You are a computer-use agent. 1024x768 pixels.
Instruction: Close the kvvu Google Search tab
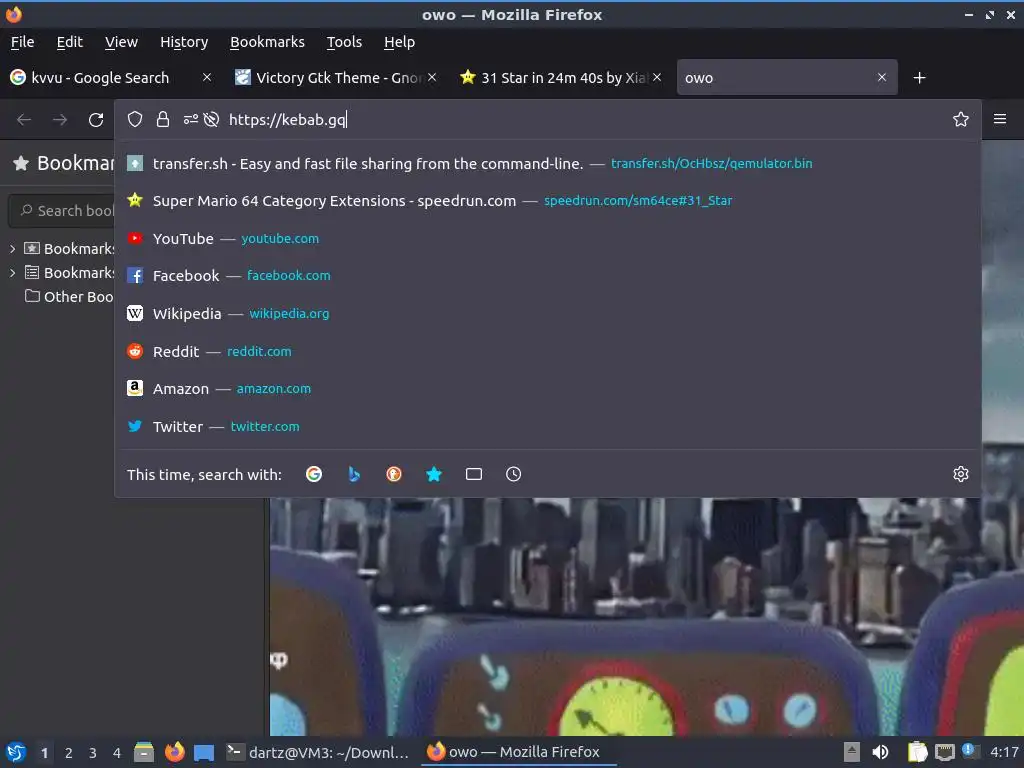pyautogui.click(x=207, y=77)
